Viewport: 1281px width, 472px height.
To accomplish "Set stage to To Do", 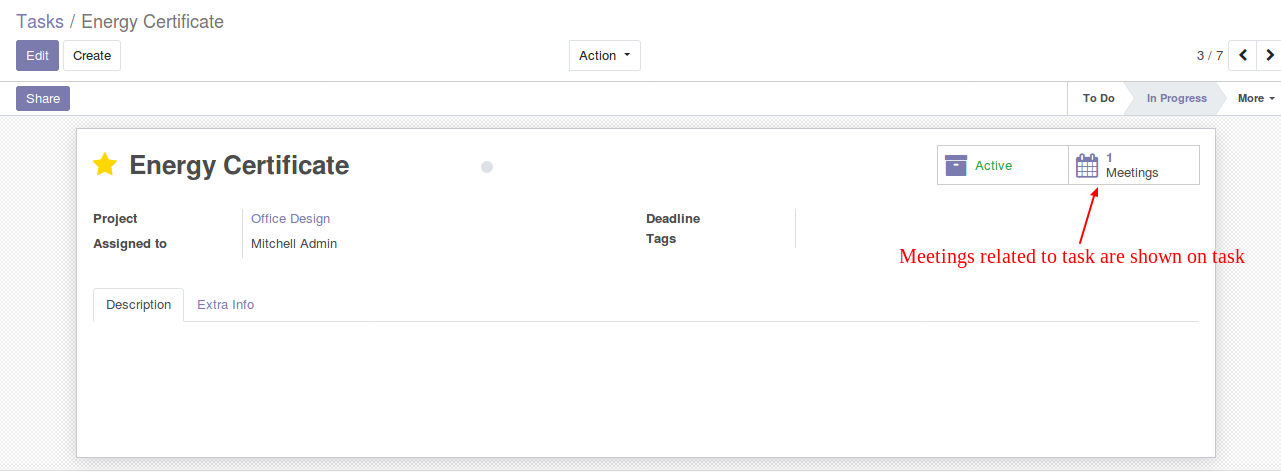I will point(1098,98).
